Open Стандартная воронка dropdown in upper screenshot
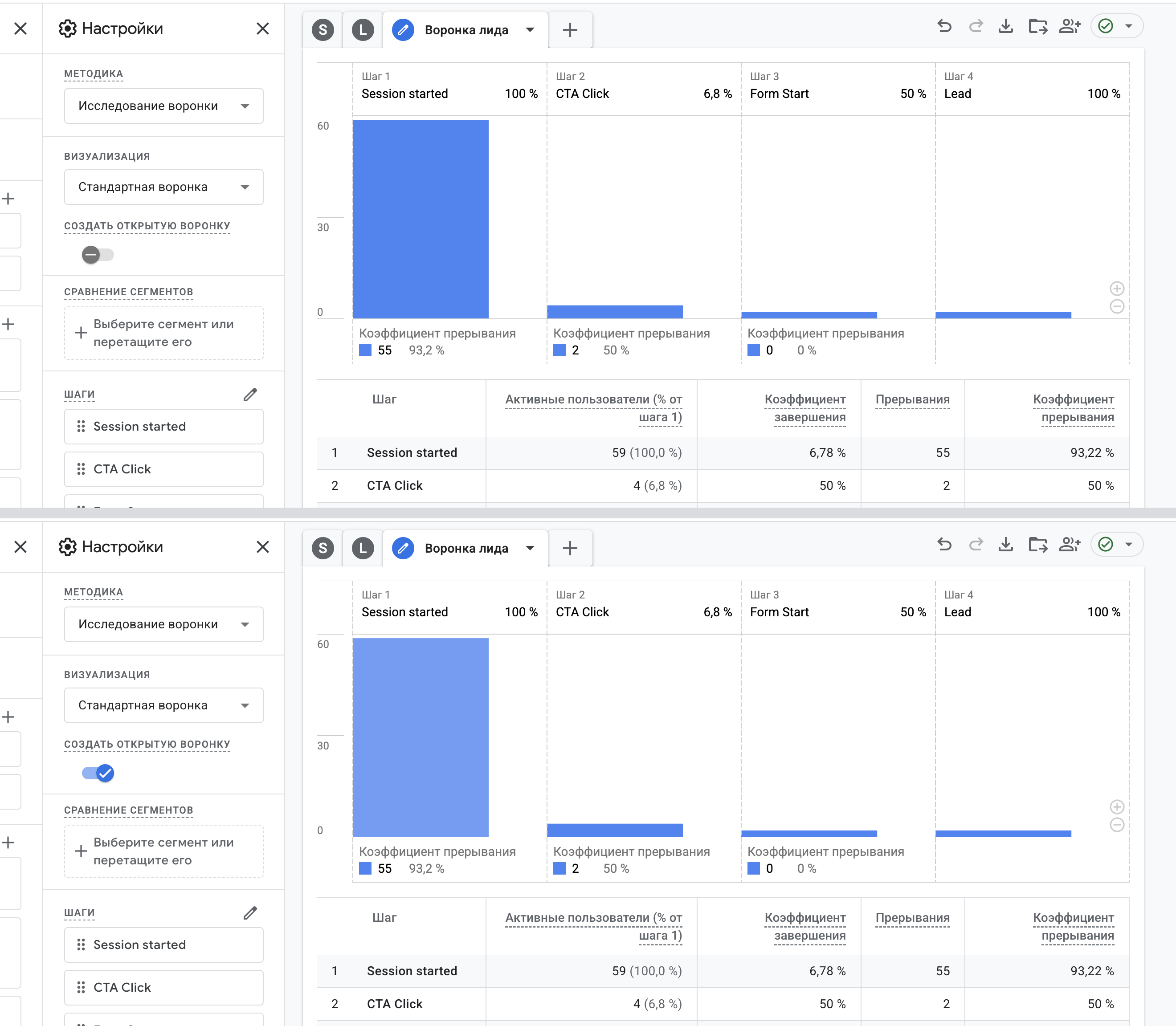1176x1026 pixels. coord(164,187)
